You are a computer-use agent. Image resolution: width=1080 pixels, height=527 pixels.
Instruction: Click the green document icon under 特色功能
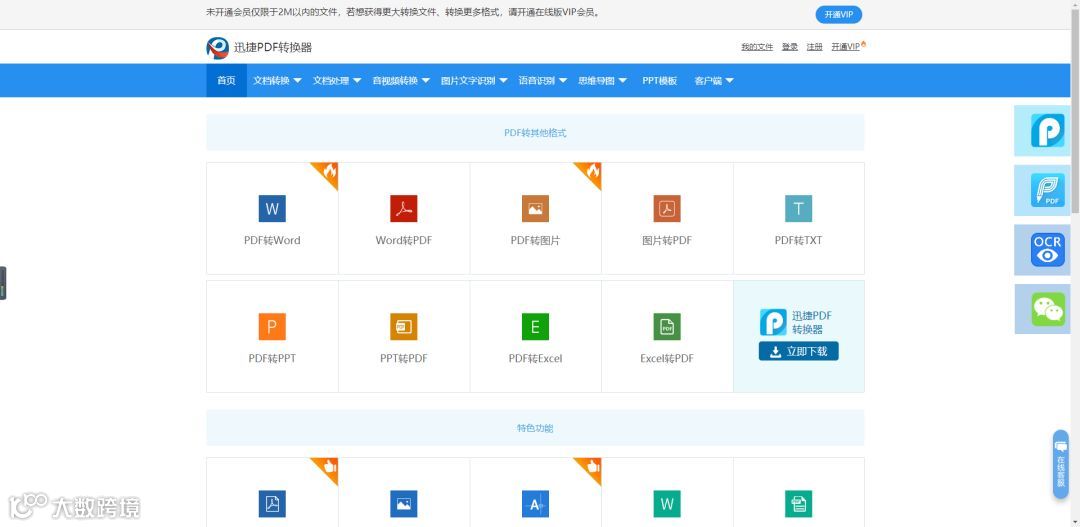point(798,504)
